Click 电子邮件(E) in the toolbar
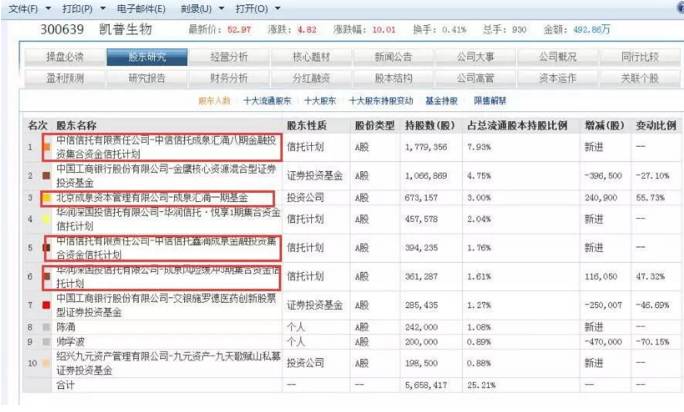This screenshot has width=684, height=412. point(141,8)
